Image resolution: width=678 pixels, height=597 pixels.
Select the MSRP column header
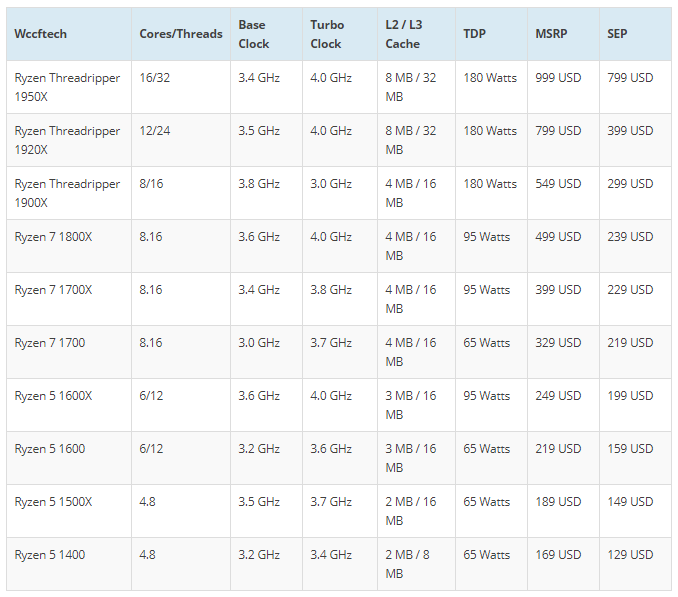(x=553, y=34)
